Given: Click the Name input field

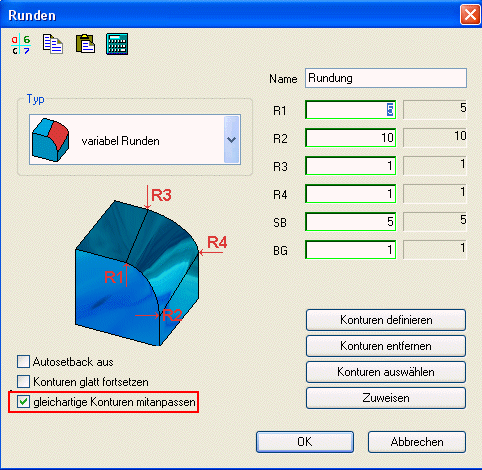Looking at the screenshot, I should 386,78.
